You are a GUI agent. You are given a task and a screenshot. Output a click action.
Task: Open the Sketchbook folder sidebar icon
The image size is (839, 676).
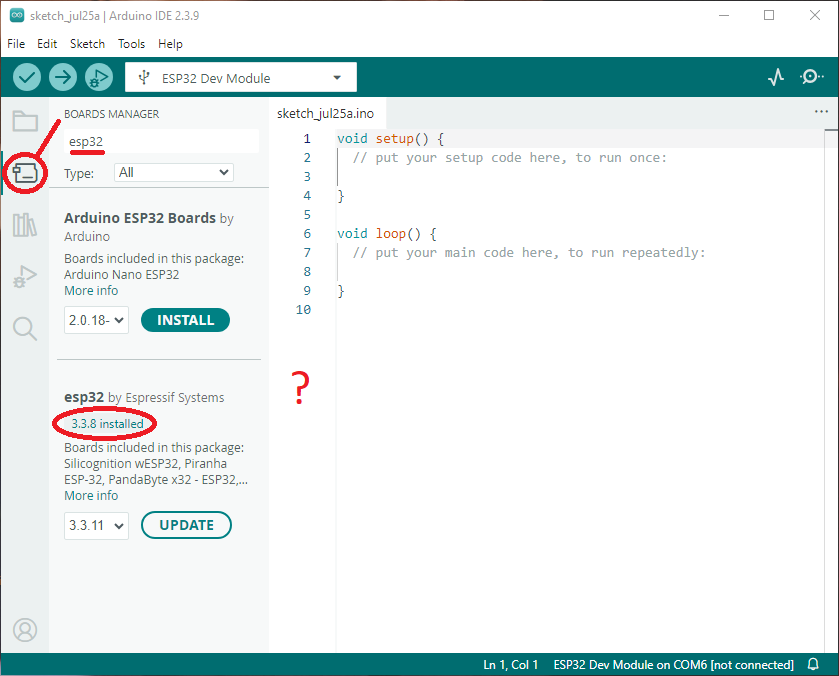[x=25, y=121]
